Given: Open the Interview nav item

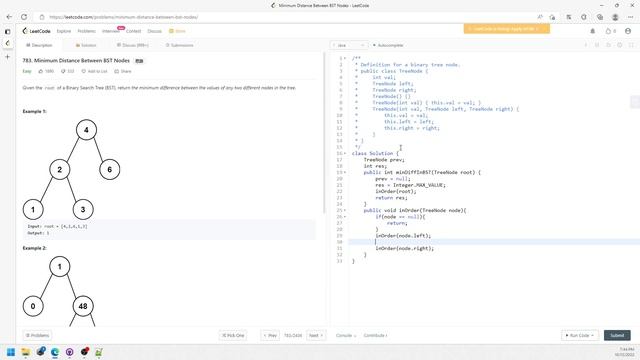Looking at the screenshot, I should pos(111,31).
